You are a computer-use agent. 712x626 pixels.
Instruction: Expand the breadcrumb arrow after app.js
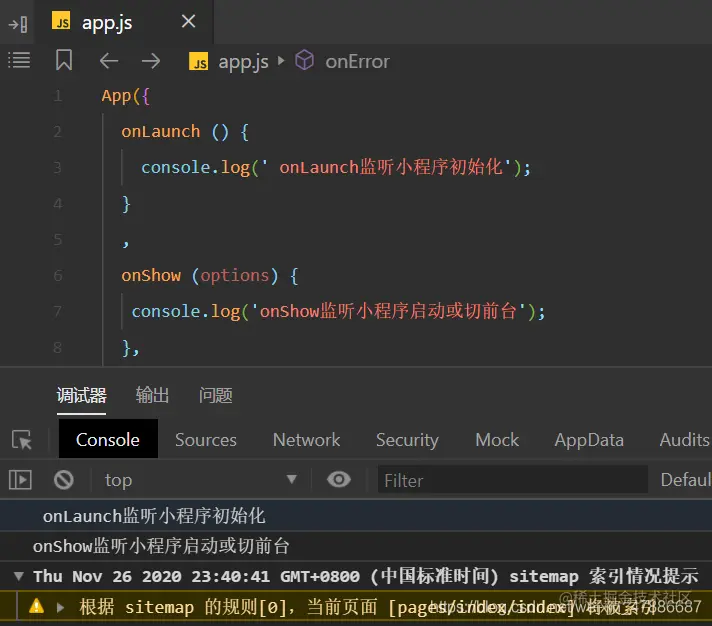pyautogui.click(x=281, y=60)
